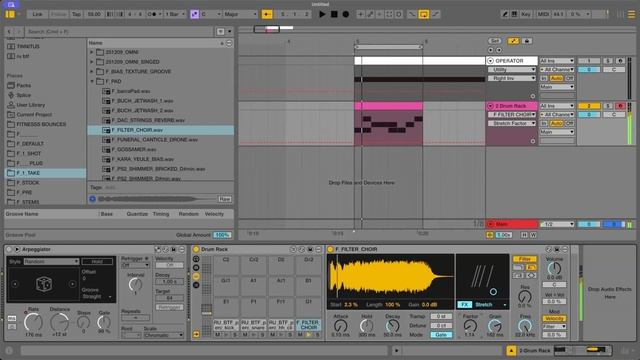
Task: Adjust the sampler filter Freq knob
Action: click(x=524, y=326)
